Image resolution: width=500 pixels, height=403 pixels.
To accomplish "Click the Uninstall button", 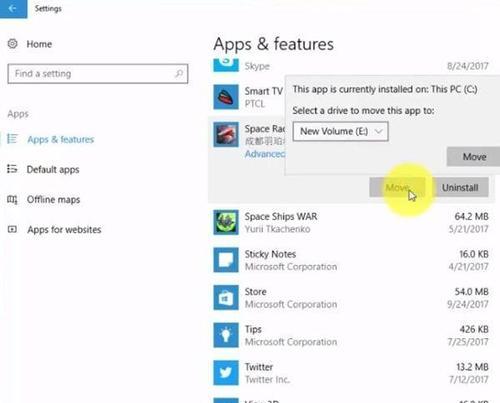I will point(460,187).
